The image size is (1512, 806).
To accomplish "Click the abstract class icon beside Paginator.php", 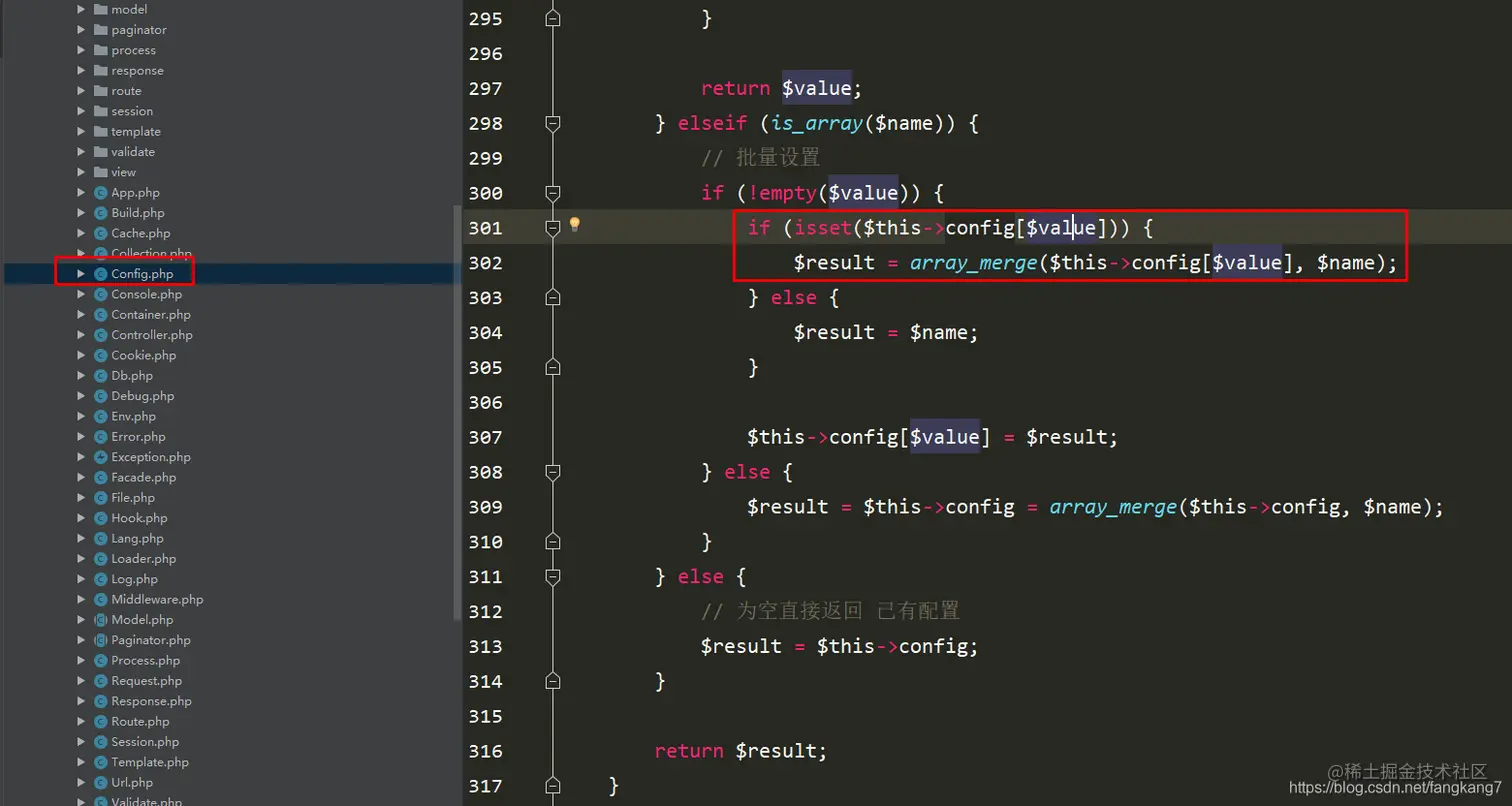I will coord(100,640).
